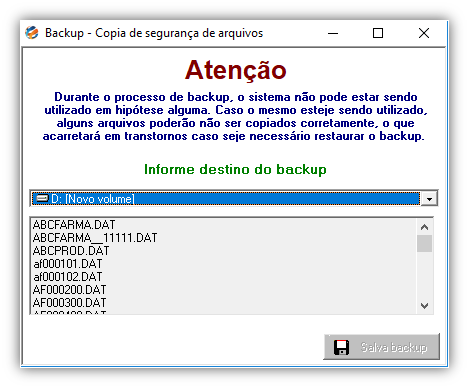Click the app icon in title bar
This screenshot has width=469, height=388.
[x=32, y=33]
